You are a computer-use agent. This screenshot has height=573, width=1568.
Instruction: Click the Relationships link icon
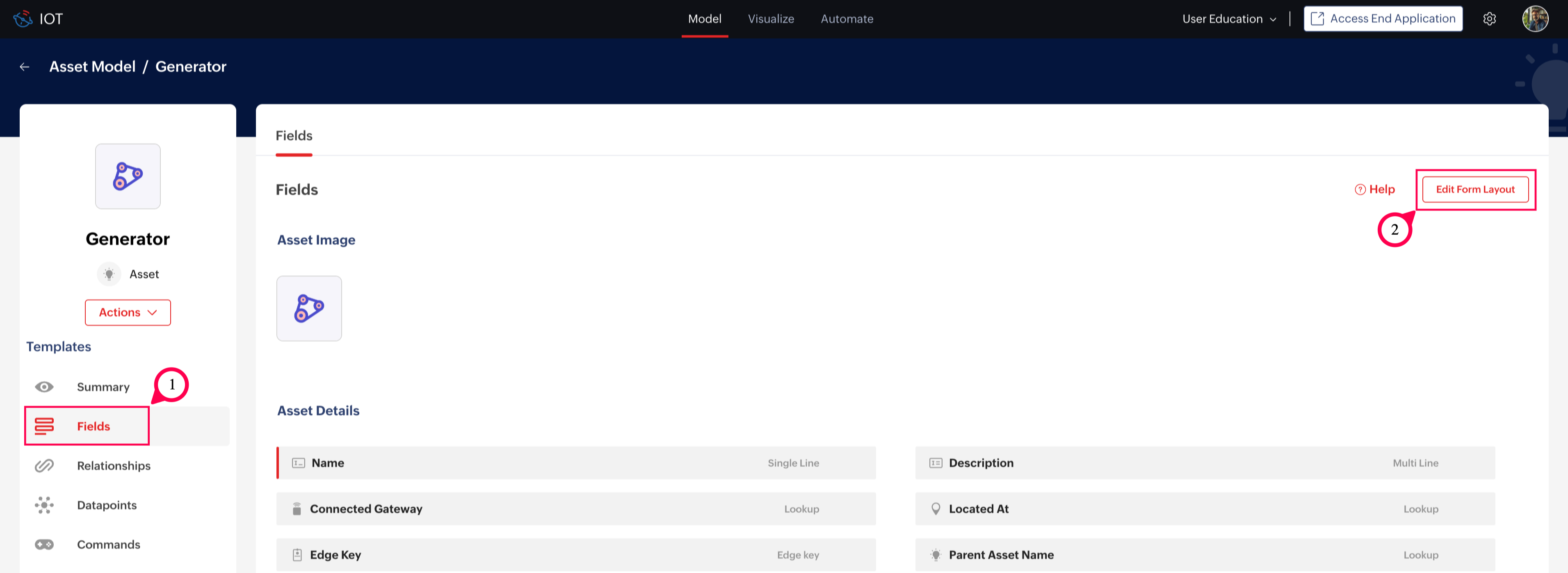click(x=44, y=466)
